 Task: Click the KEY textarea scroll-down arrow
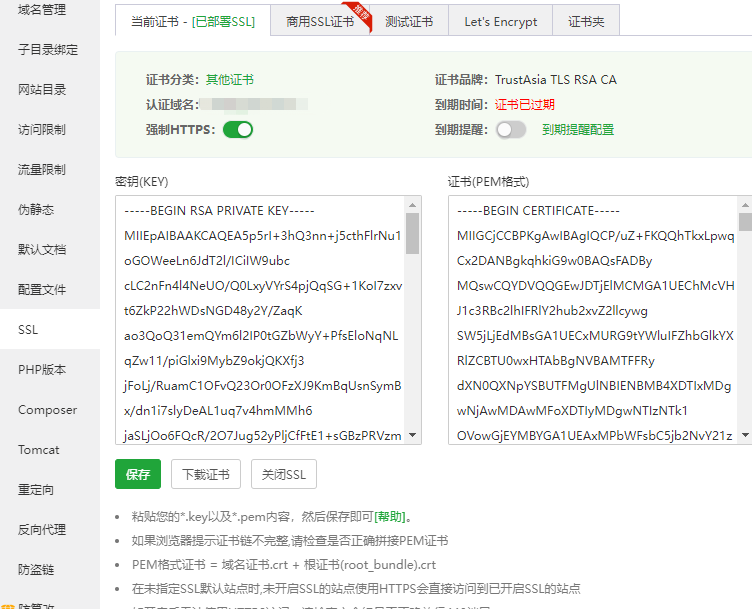pos(412,435)
